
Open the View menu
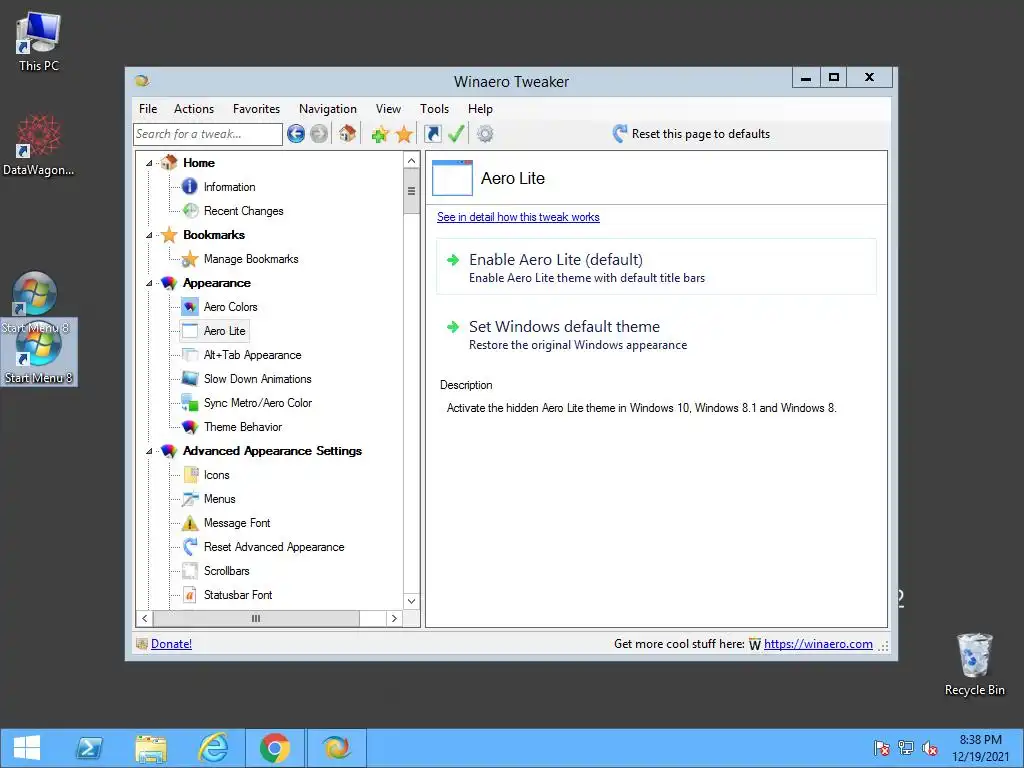click(388, 109)
